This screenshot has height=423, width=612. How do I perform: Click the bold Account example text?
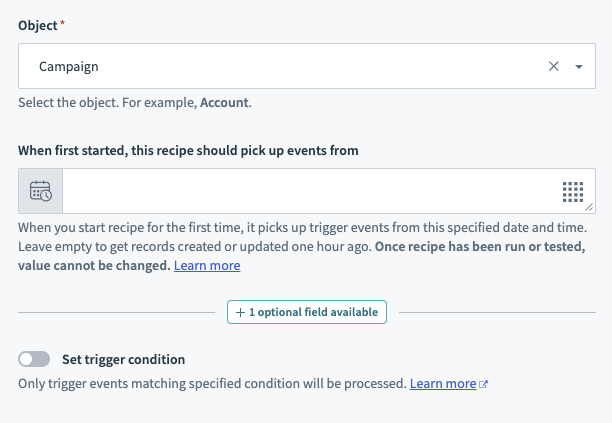click(x=223, y=102)
